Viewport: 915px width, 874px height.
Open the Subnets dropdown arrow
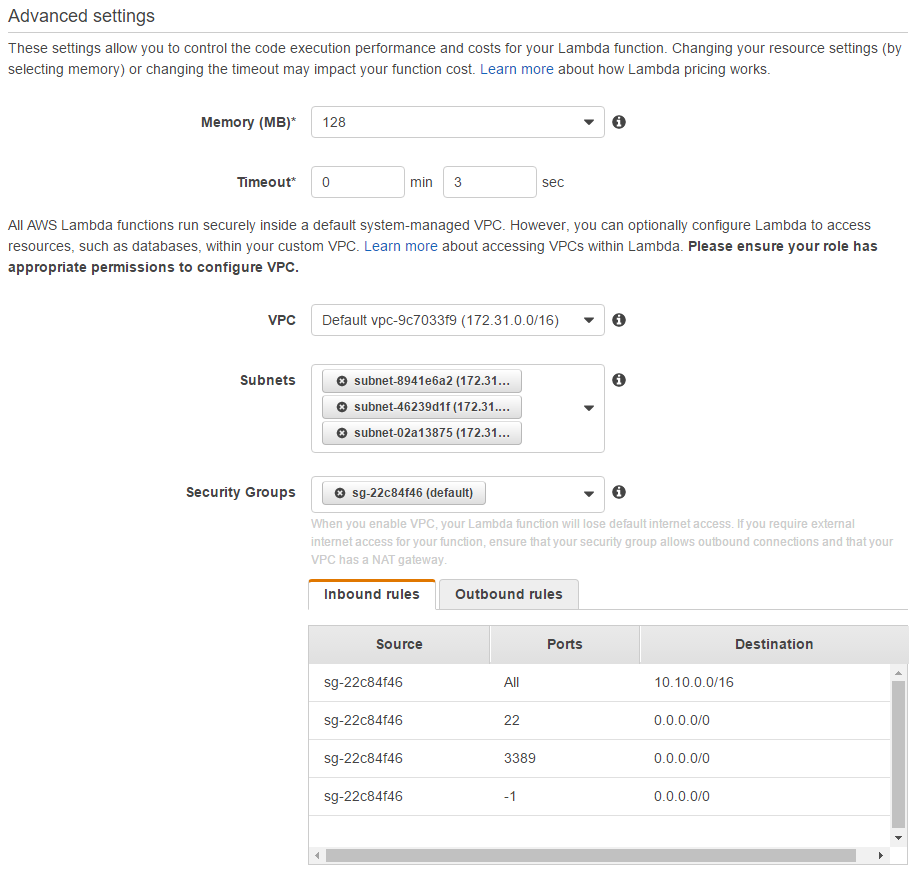tap(589, 408)
